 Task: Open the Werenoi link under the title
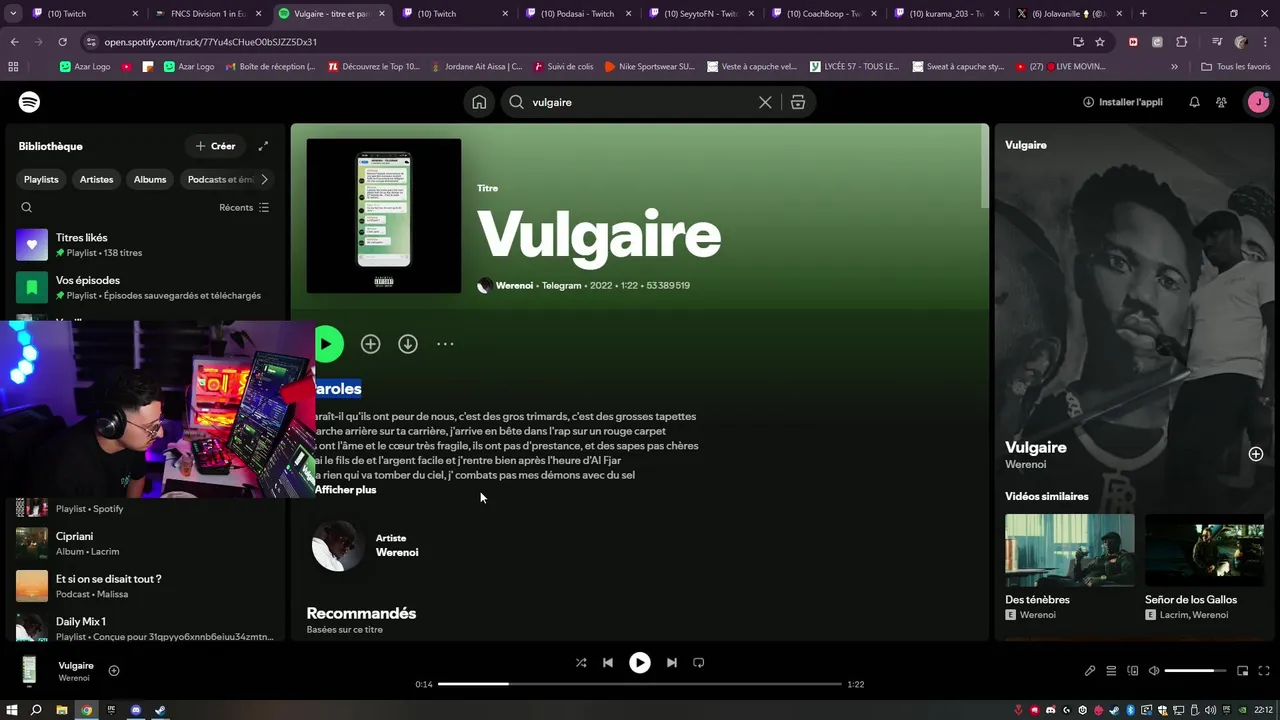[x=514, y=285]
